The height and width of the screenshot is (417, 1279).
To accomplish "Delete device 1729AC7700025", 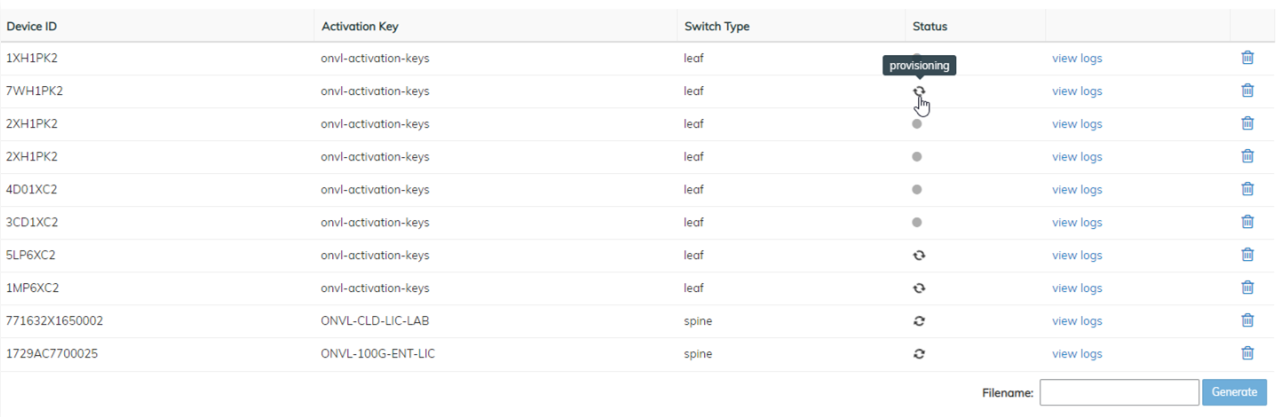I will pos(1247,353).
